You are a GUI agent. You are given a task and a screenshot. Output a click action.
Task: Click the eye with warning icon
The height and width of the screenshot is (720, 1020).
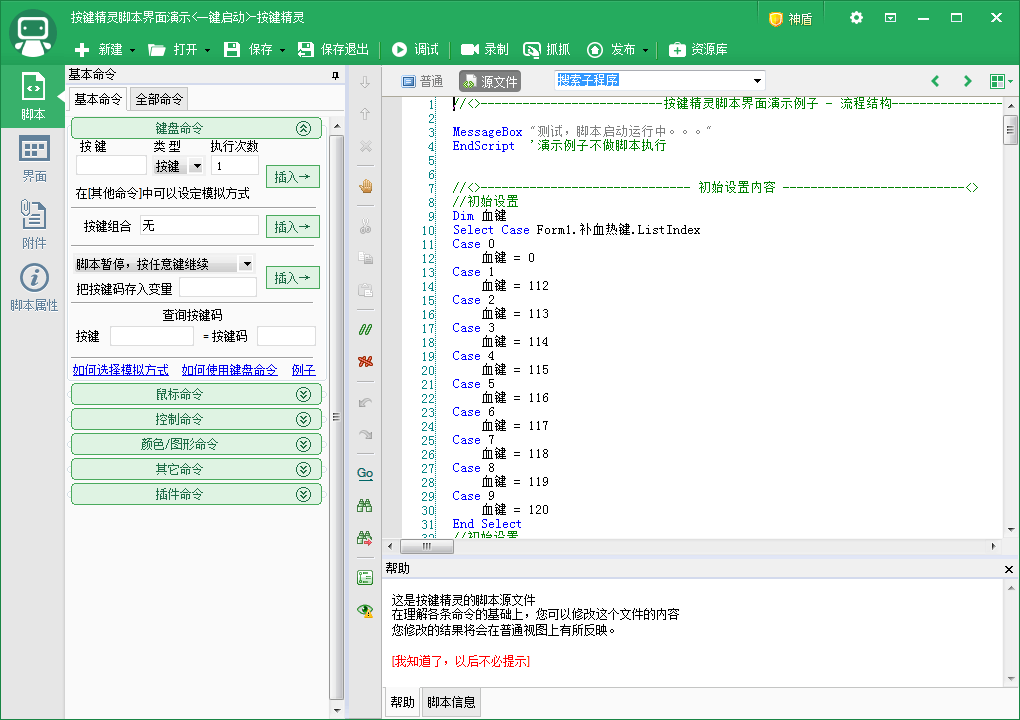[365, 610]
